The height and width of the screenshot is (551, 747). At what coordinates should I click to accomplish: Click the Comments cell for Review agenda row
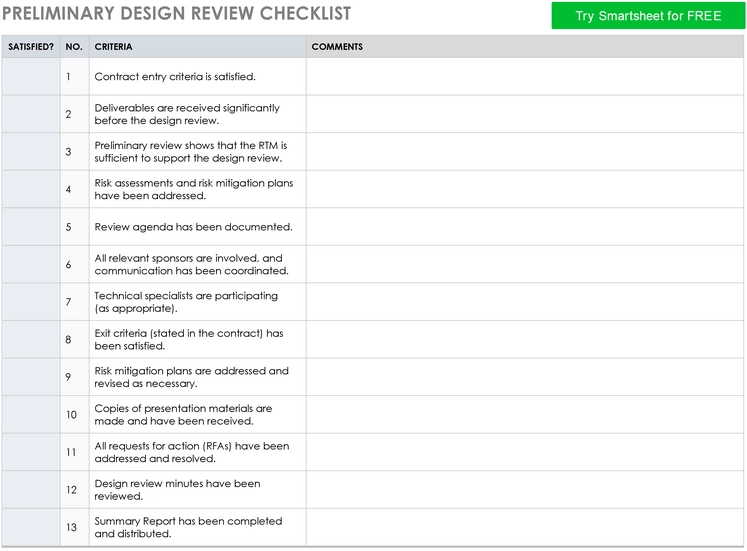[x=525, y=227]
